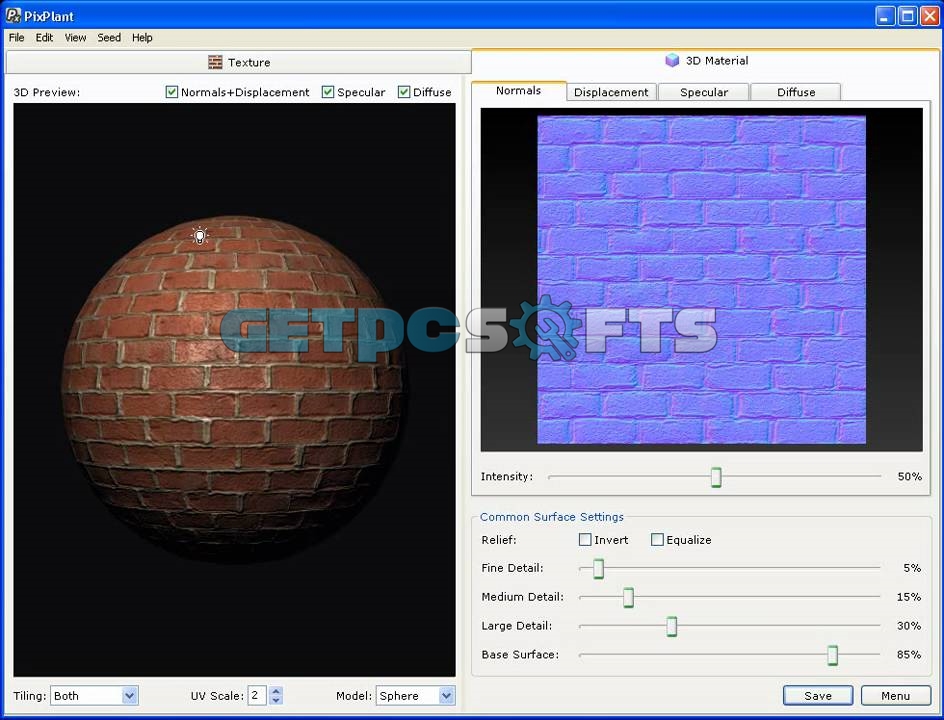This screenshot has width=944, height=720.
Task: Expand the Model dropdown showing Sphere
Action: (x=446, y=695)
